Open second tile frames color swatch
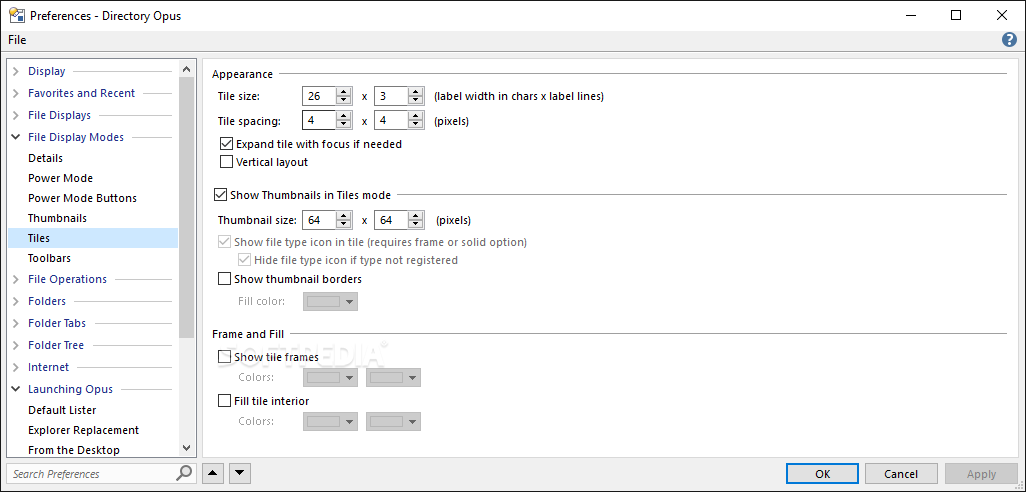 (x=393, y=378)
